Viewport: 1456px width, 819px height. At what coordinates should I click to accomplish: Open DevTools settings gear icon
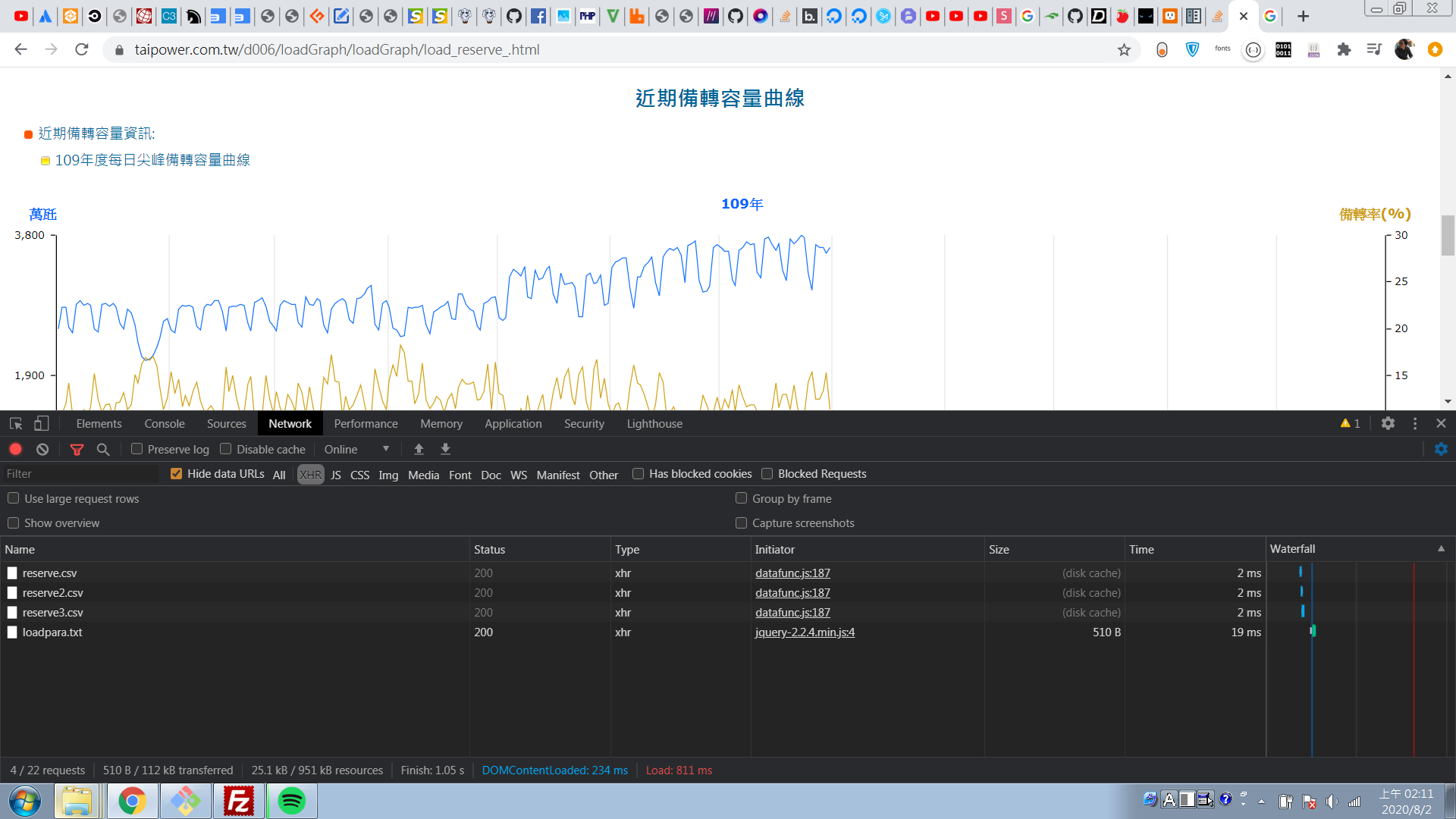1388,423
